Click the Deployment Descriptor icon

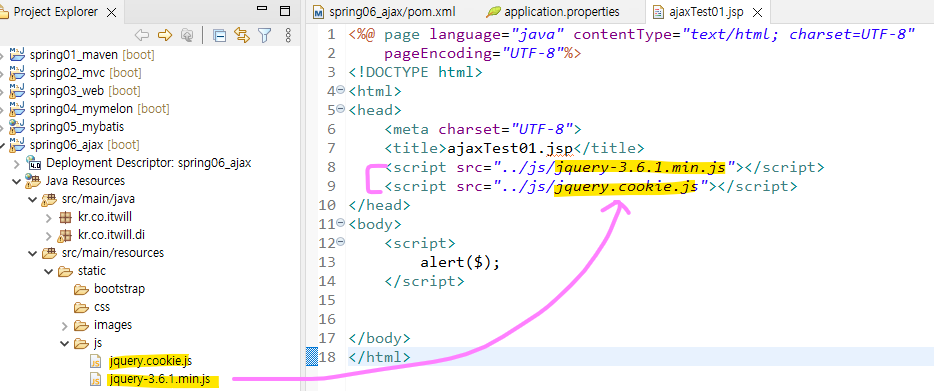click(33, 163)
